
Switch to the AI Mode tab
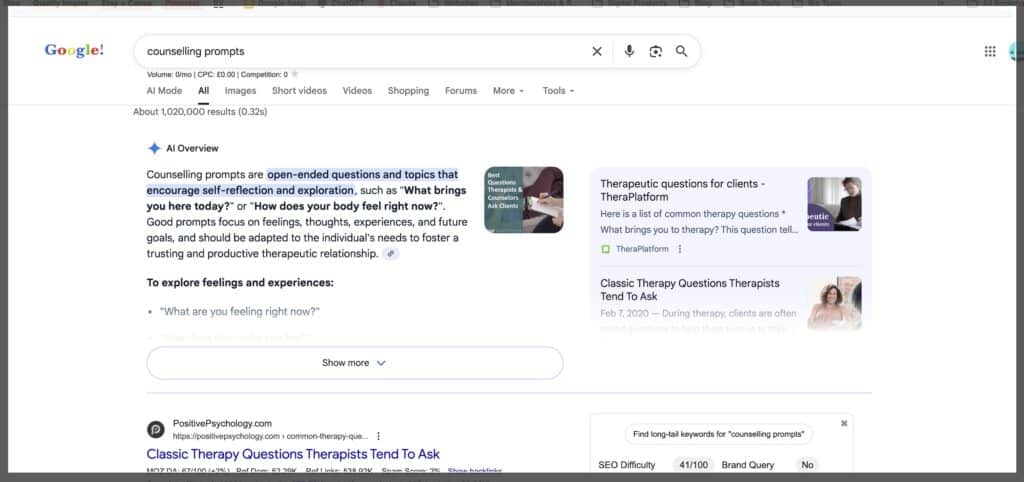164,91
